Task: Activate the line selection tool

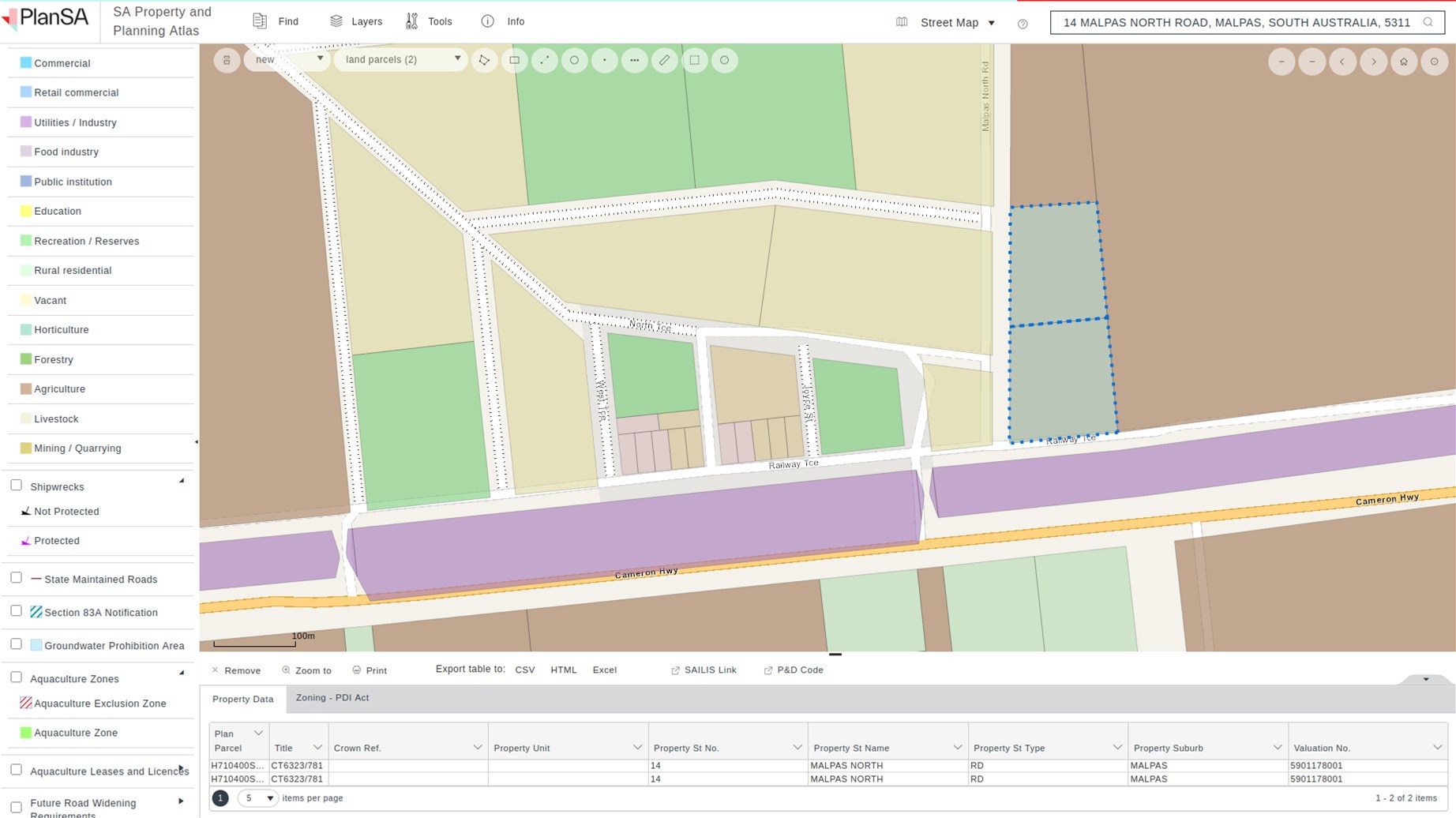Action: [544, 60]
